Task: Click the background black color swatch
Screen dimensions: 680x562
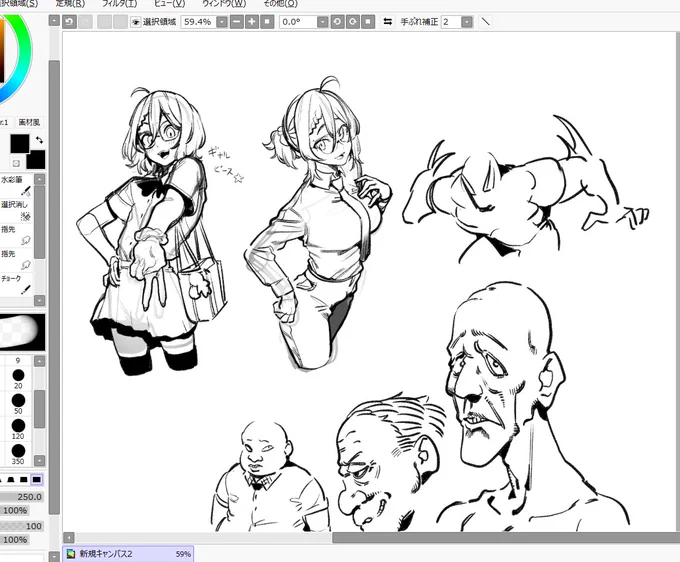Action: [36, 160]
